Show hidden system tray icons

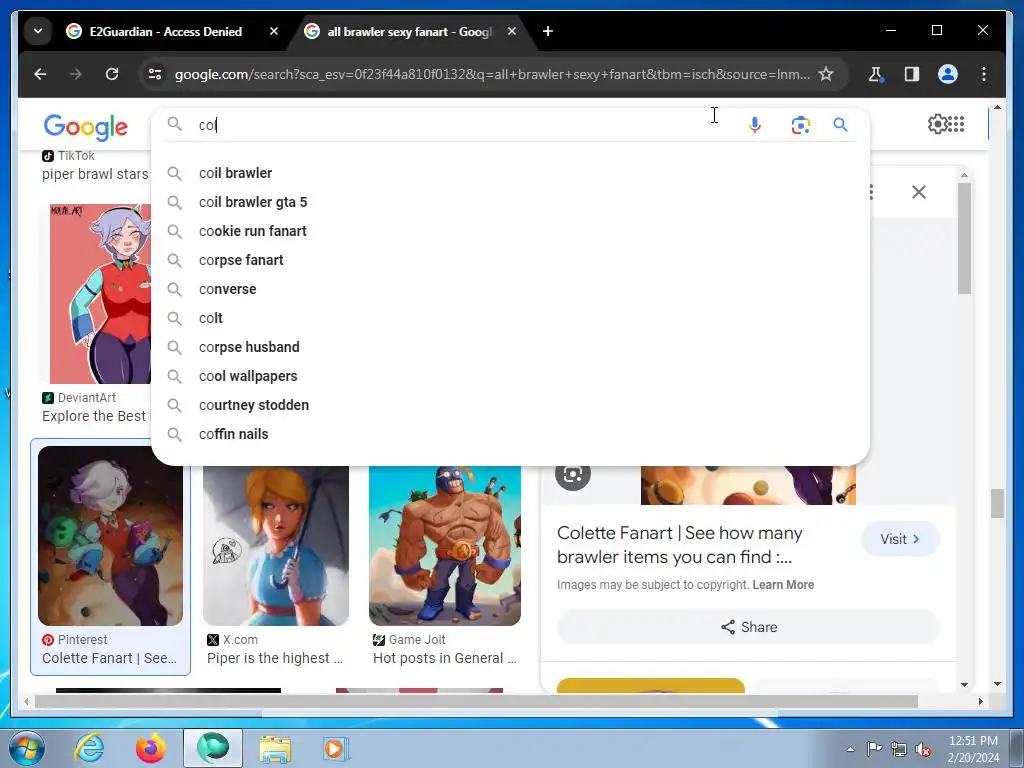point(850,749)
